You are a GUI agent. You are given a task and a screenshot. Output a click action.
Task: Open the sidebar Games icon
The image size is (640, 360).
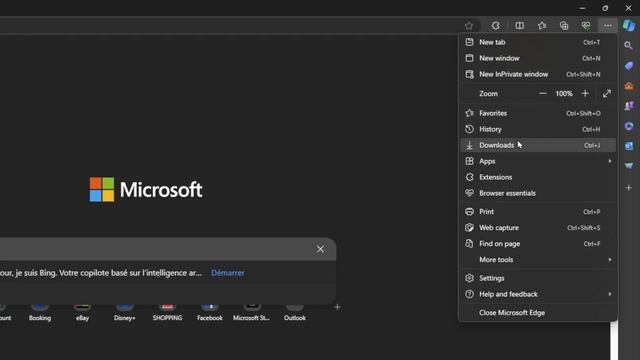click(x=629, y=106)
